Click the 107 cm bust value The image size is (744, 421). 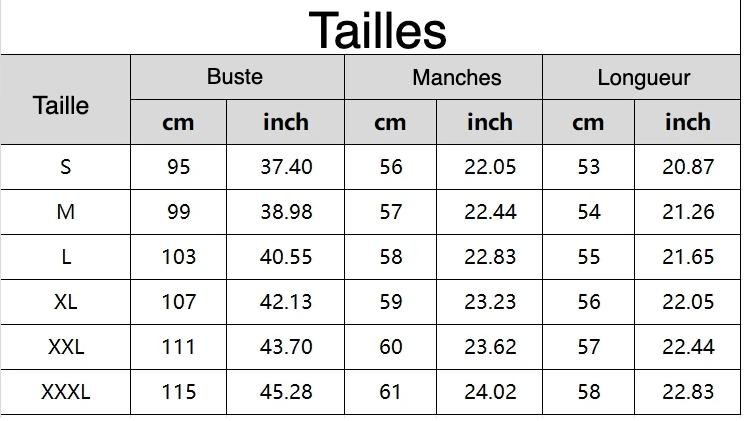(x=179, y=302)
